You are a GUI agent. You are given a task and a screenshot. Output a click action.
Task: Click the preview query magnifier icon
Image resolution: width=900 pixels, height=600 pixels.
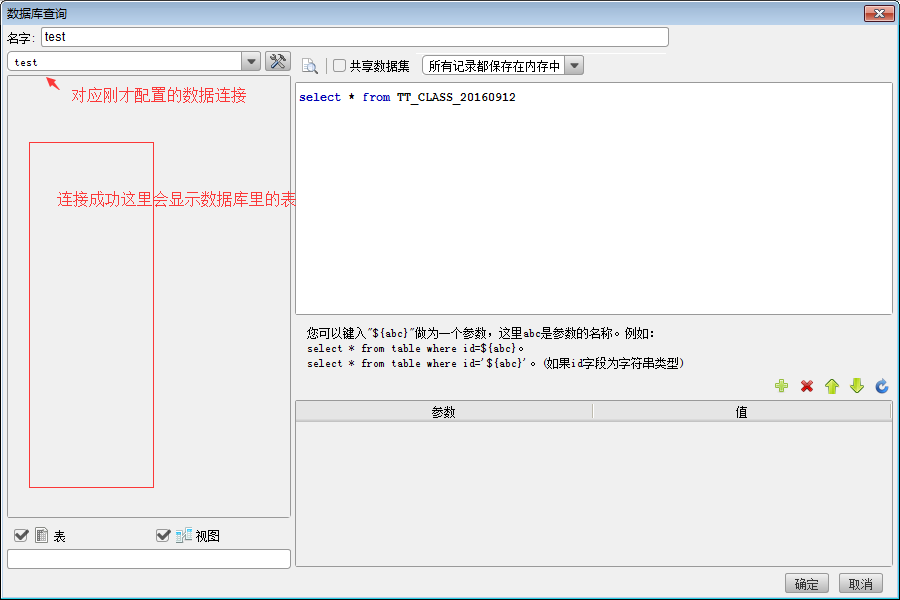(310, 66)
